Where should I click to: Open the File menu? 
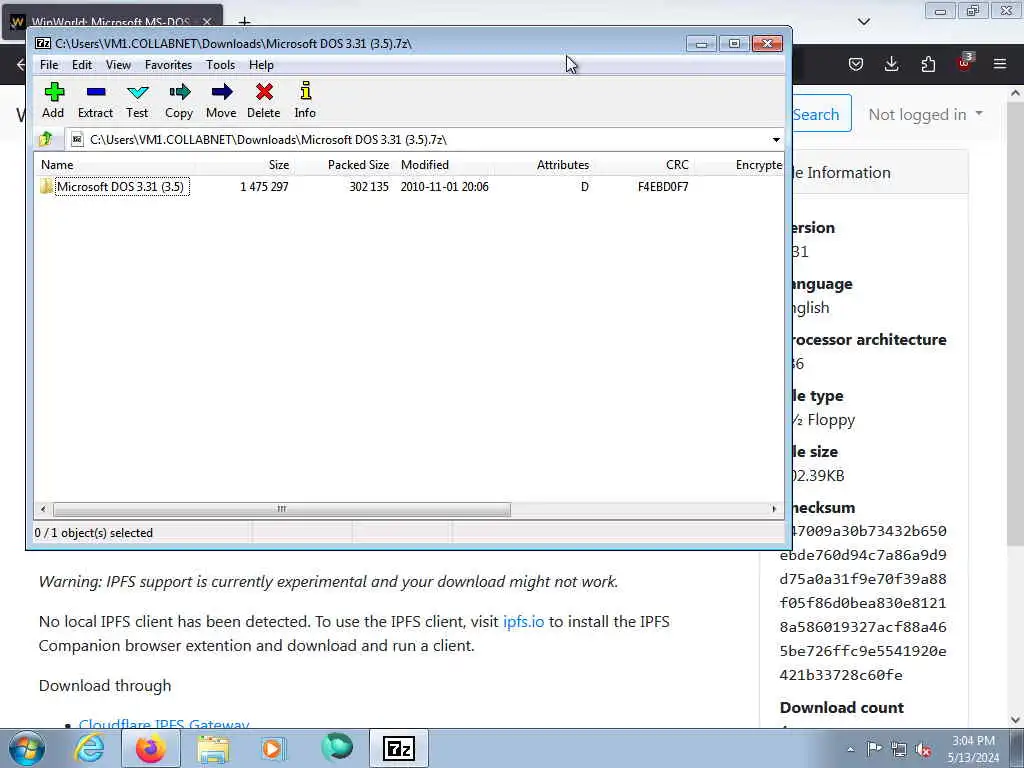[49, 65]
